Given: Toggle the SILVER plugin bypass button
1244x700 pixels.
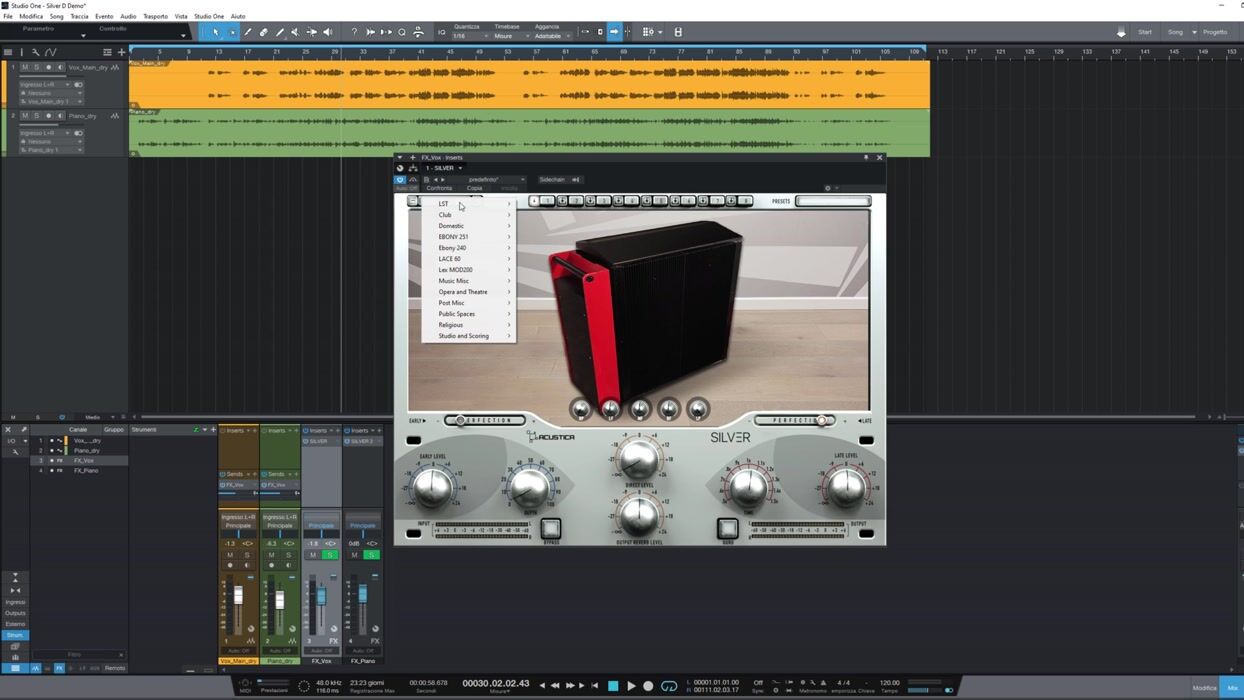Looking at the screenshot, I should 550,528.
